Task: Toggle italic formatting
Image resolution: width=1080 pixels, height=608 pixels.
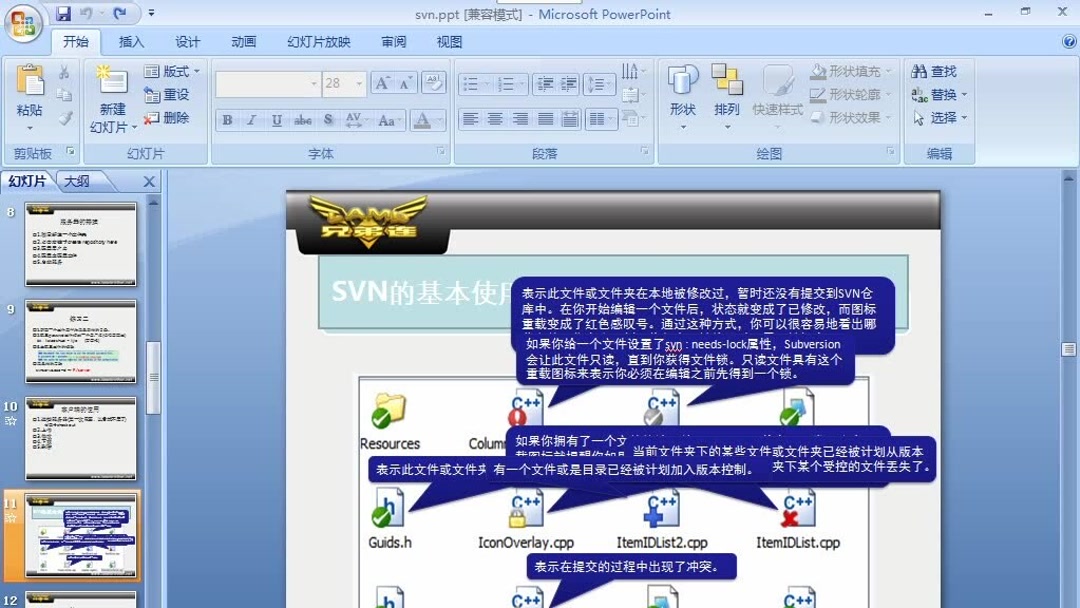Action: point(251,120)
